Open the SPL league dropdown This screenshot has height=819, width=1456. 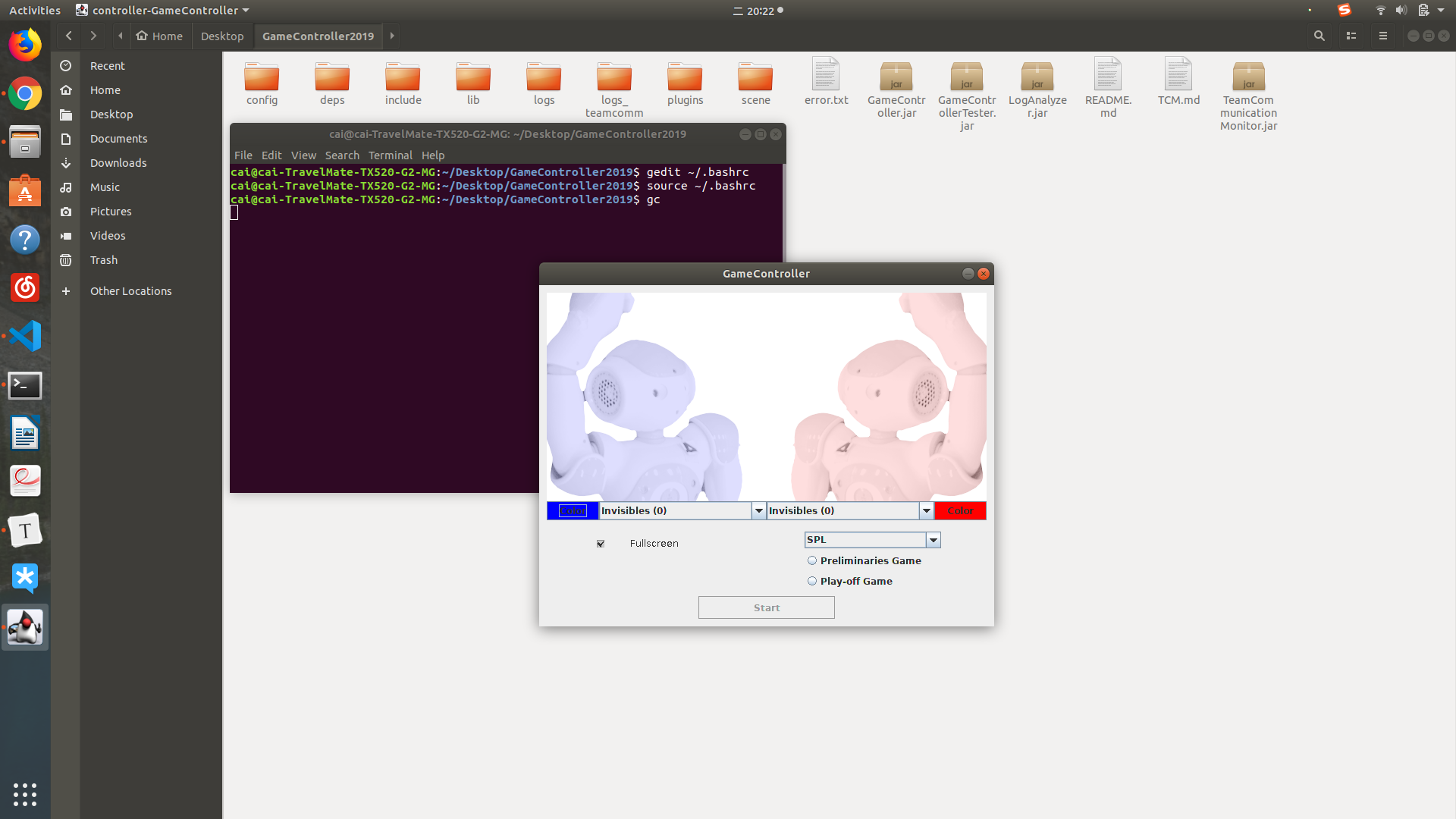pos(934,540)
